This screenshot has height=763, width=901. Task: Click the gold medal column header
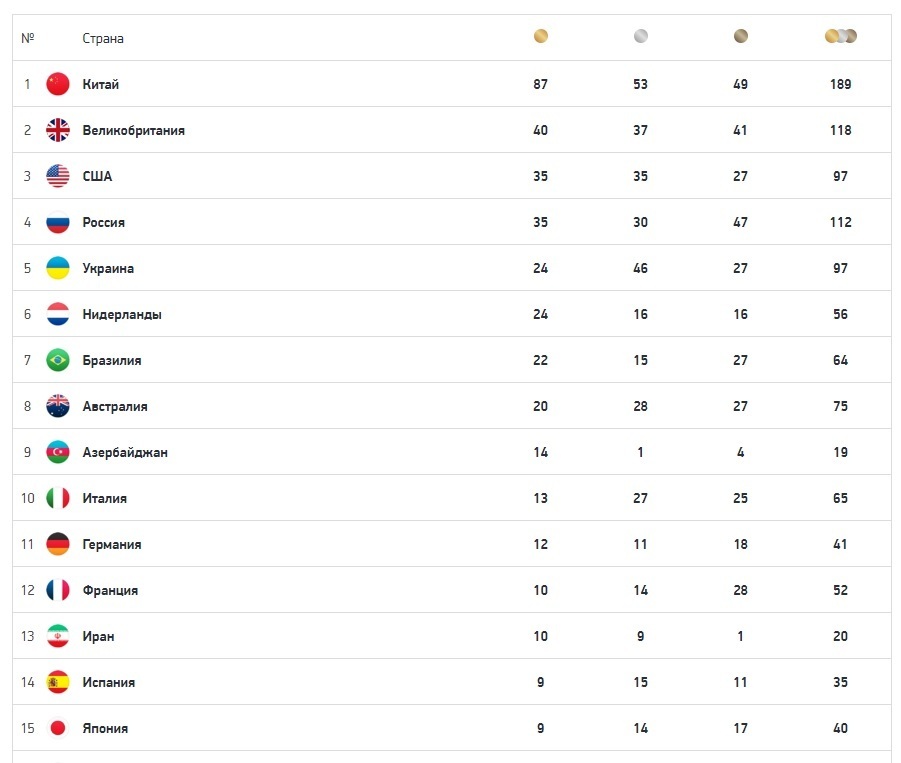pyautogui.click(x=541, y=37)
